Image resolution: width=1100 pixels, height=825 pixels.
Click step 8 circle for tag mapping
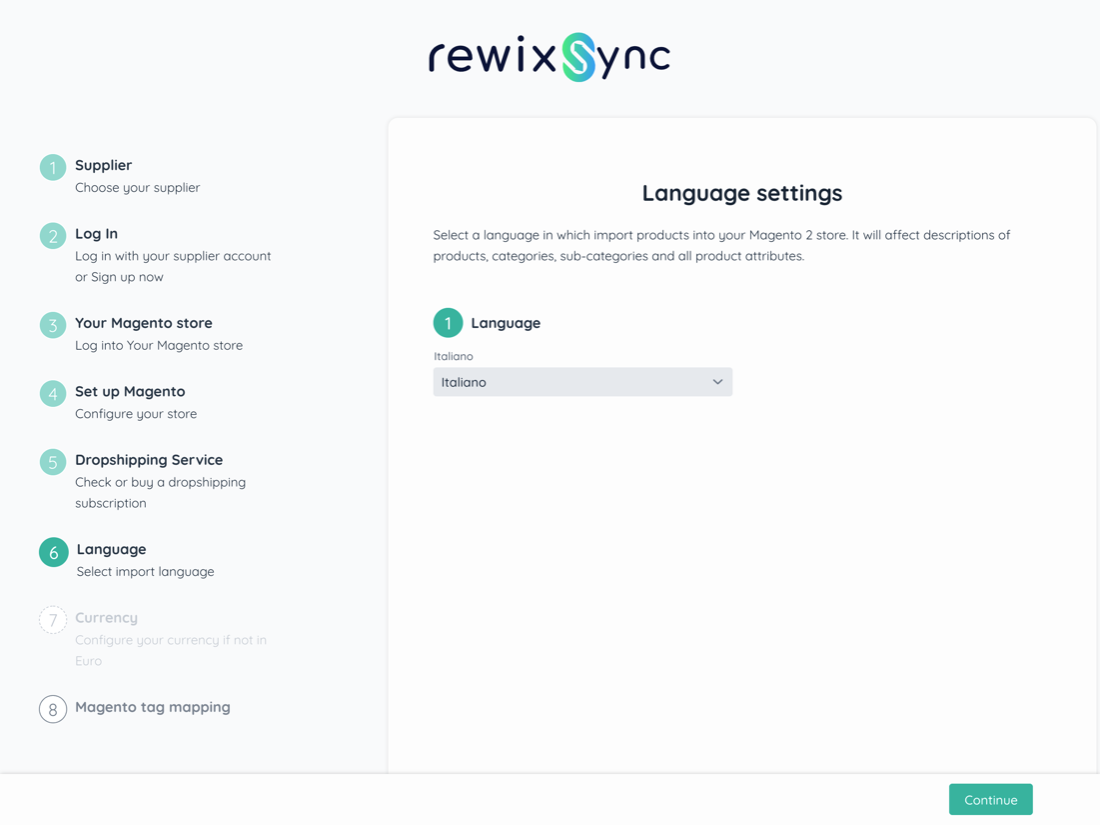tap(53, 709)
